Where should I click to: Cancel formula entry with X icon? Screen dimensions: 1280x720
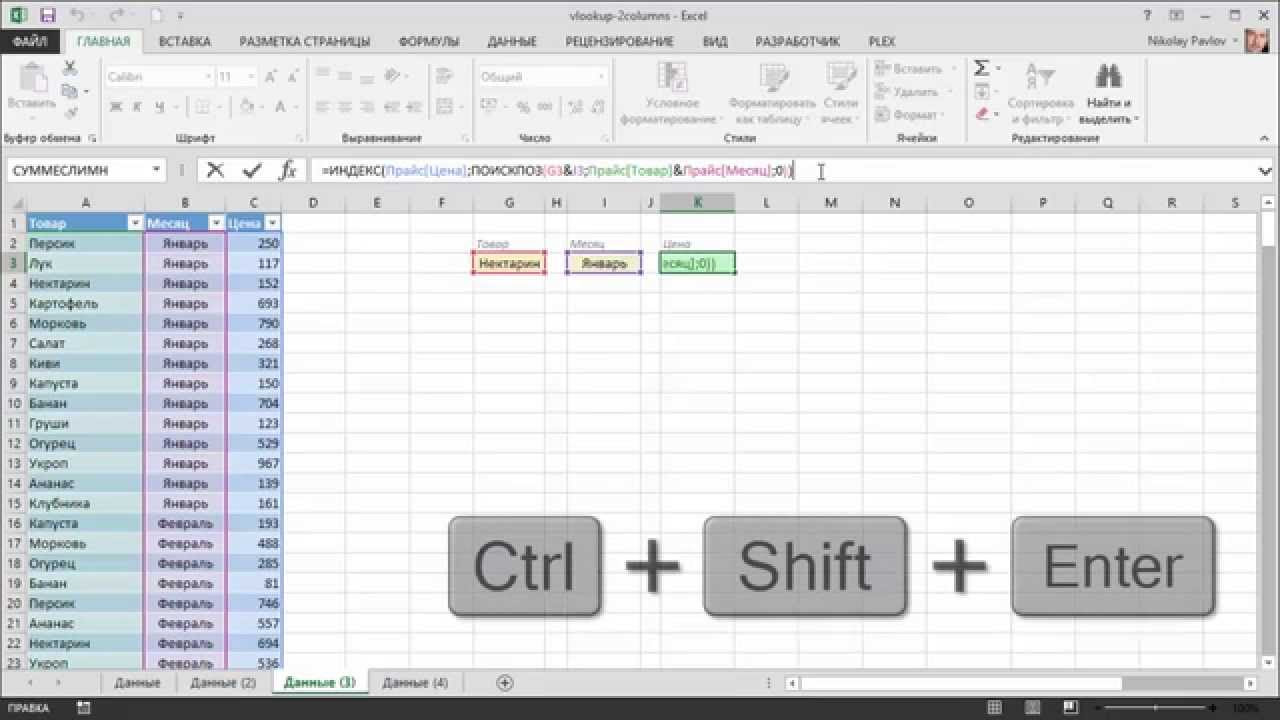pyautogui.click(x=215, y=170)
